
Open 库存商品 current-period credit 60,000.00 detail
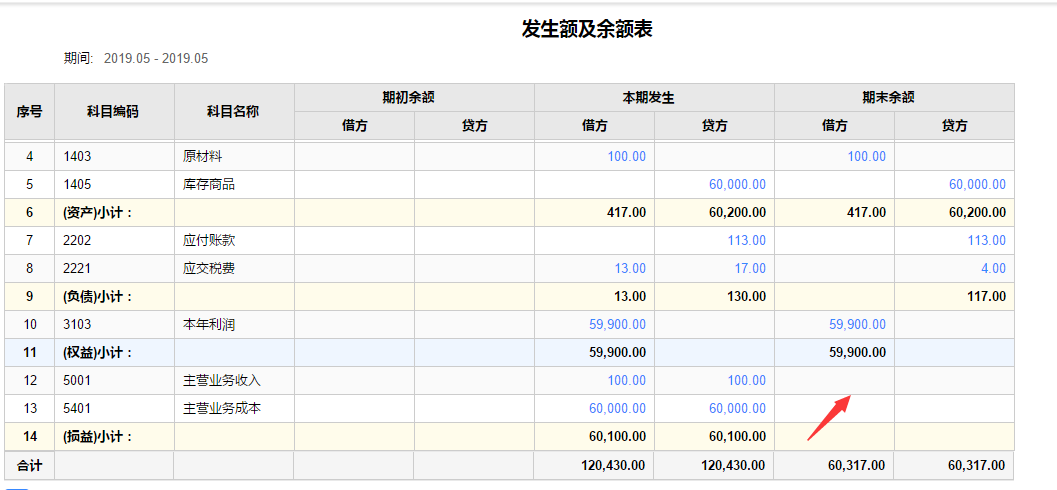pos(737,184)
